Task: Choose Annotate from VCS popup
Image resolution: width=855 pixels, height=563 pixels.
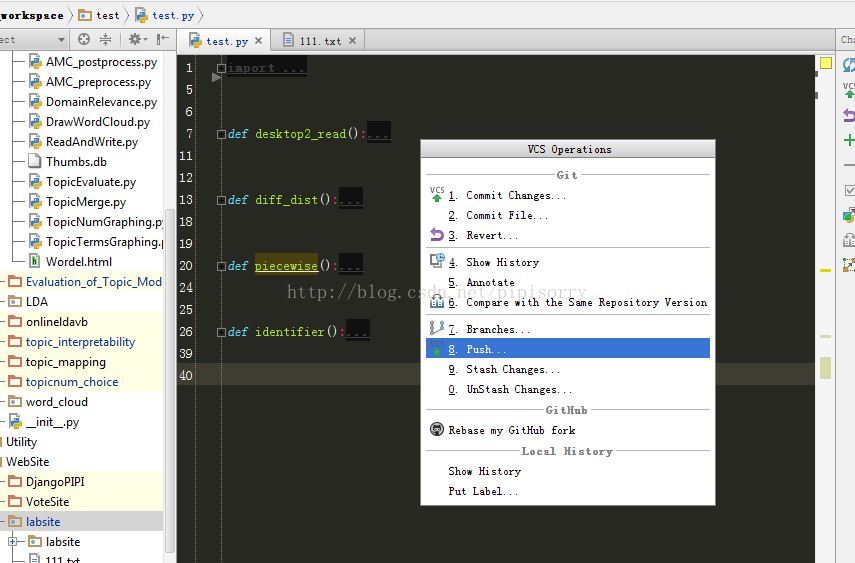Action: coord(568,283)
